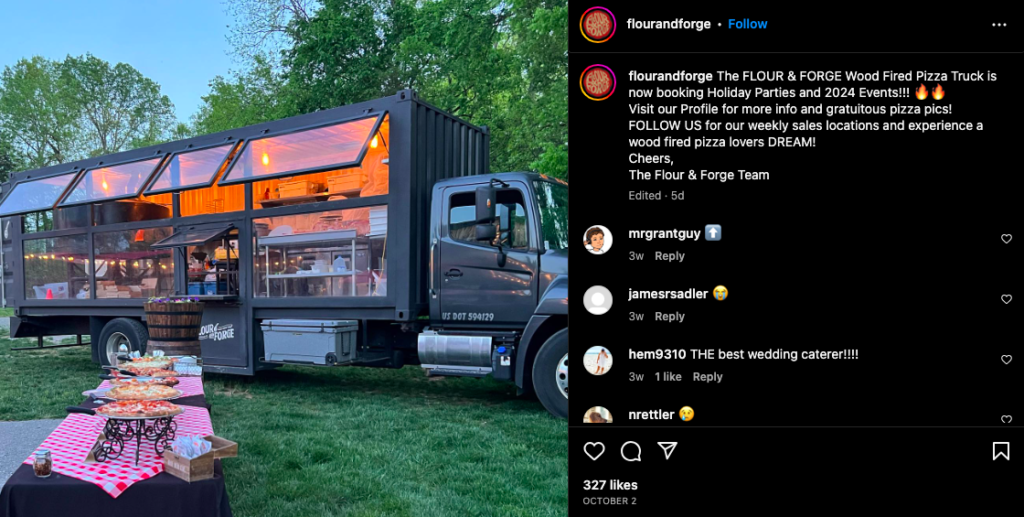The width and height of the screenshot is (1024, 517).
Task: Share post via paper plane icon
Action: [x=667, y=450]
